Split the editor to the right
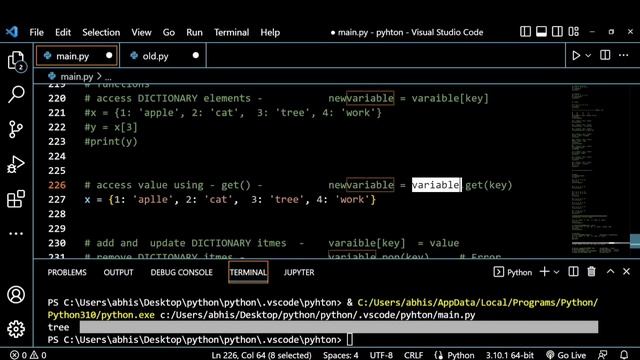Image resolution: width=640 pixels, height=360 pixels. pos(605,55)
